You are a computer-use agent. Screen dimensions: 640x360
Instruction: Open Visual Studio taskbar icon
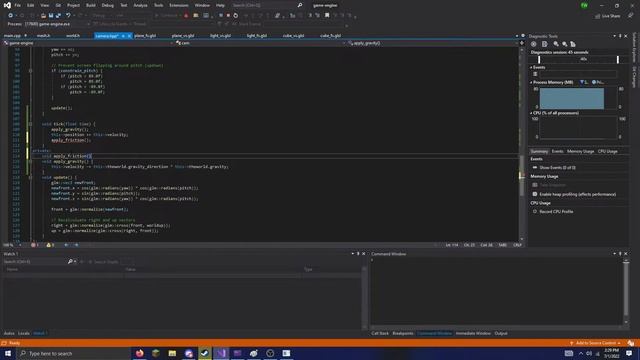(221, 353)
